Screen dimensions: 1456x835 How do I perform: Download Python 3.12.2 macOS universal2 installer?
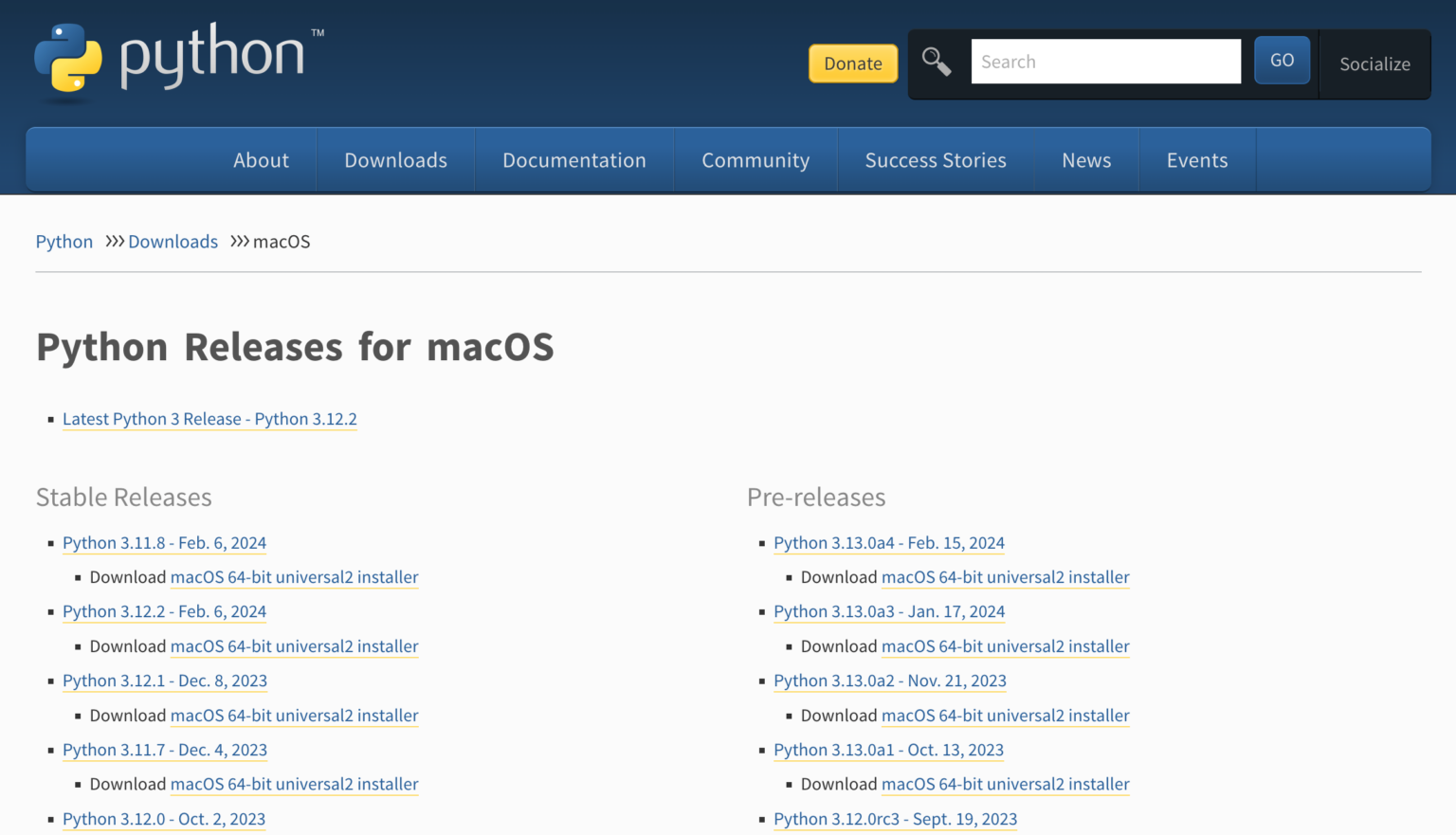(x=294, y=646)
